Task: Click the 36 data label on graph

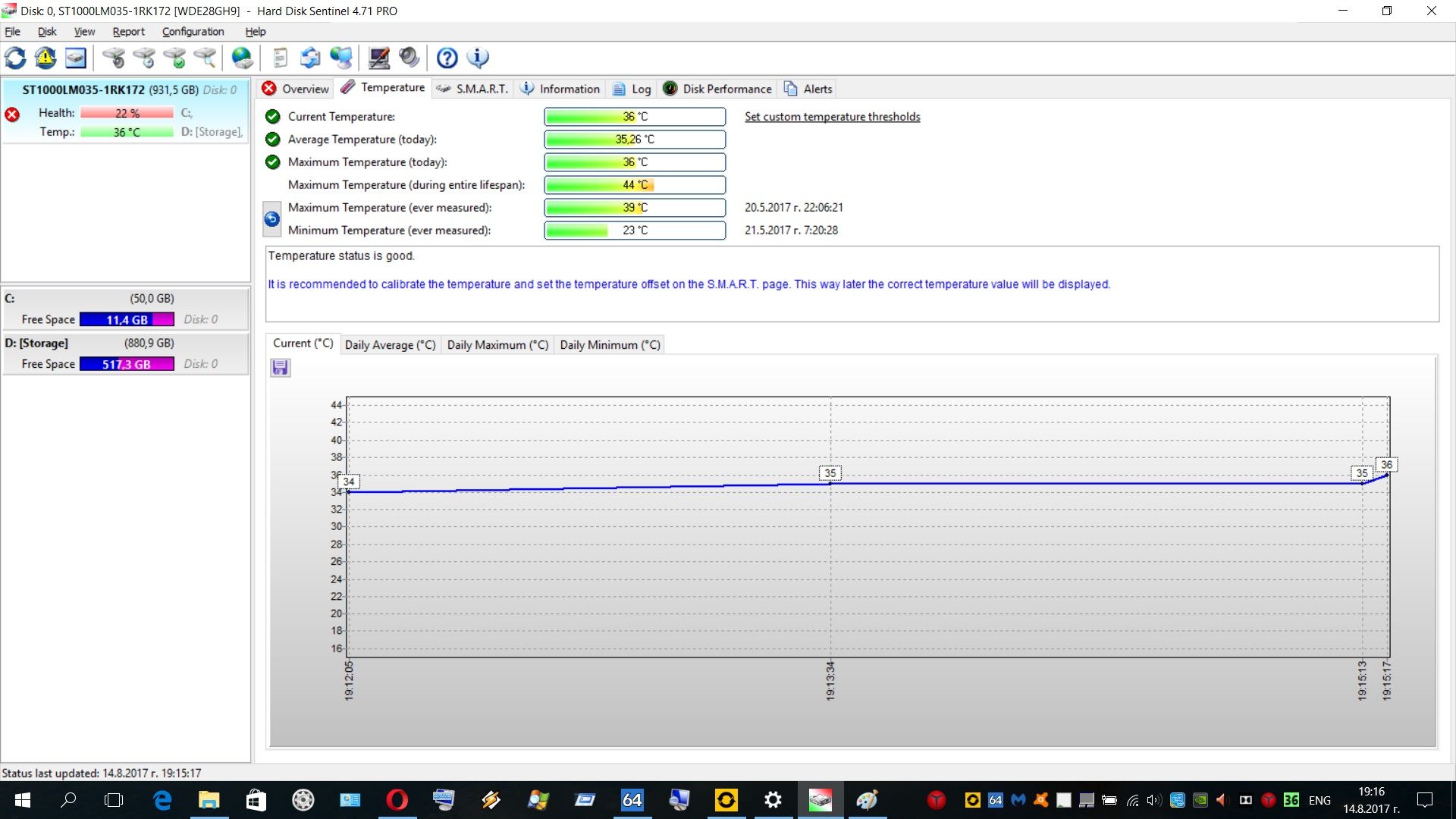Action: click(1386, 465)
